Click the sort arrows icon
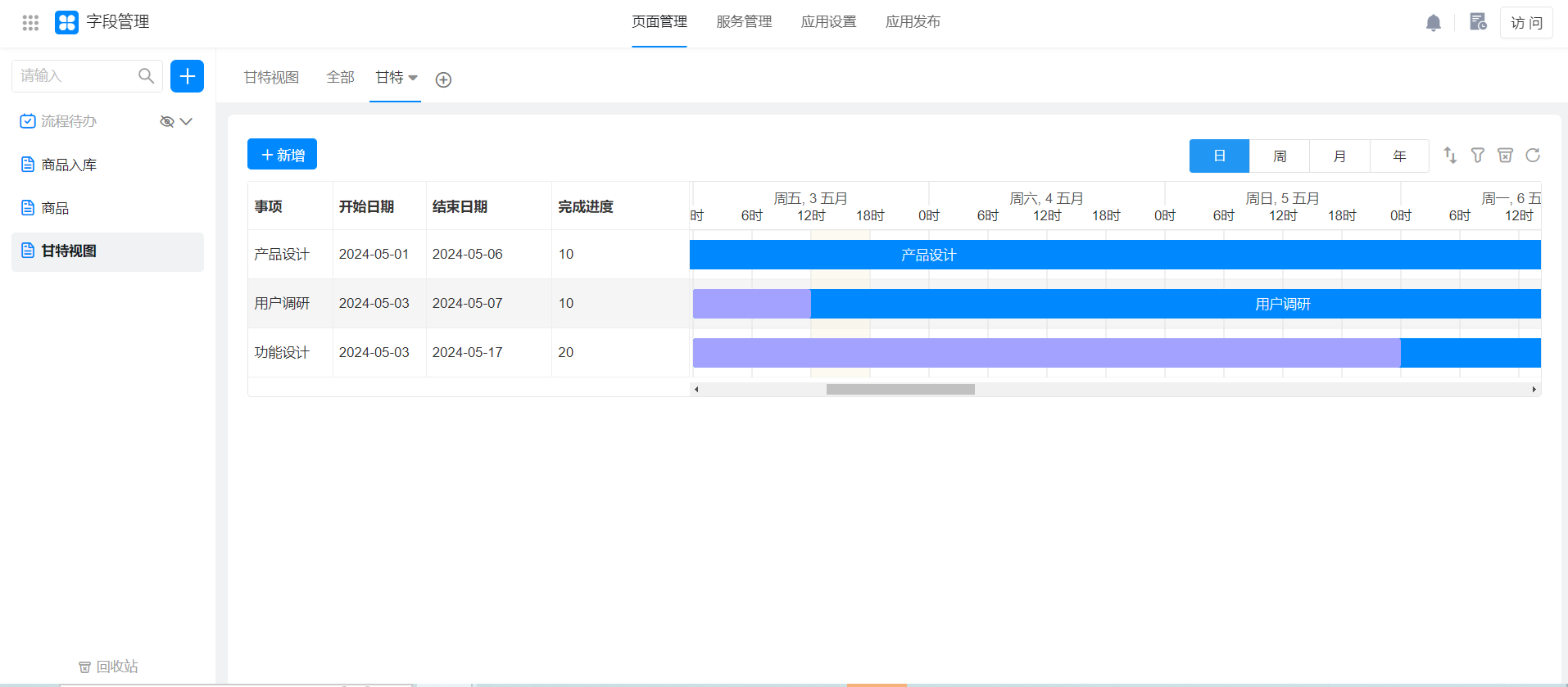The width and height of the screenshot is (1568, 687). click(x=1450, y=156)
